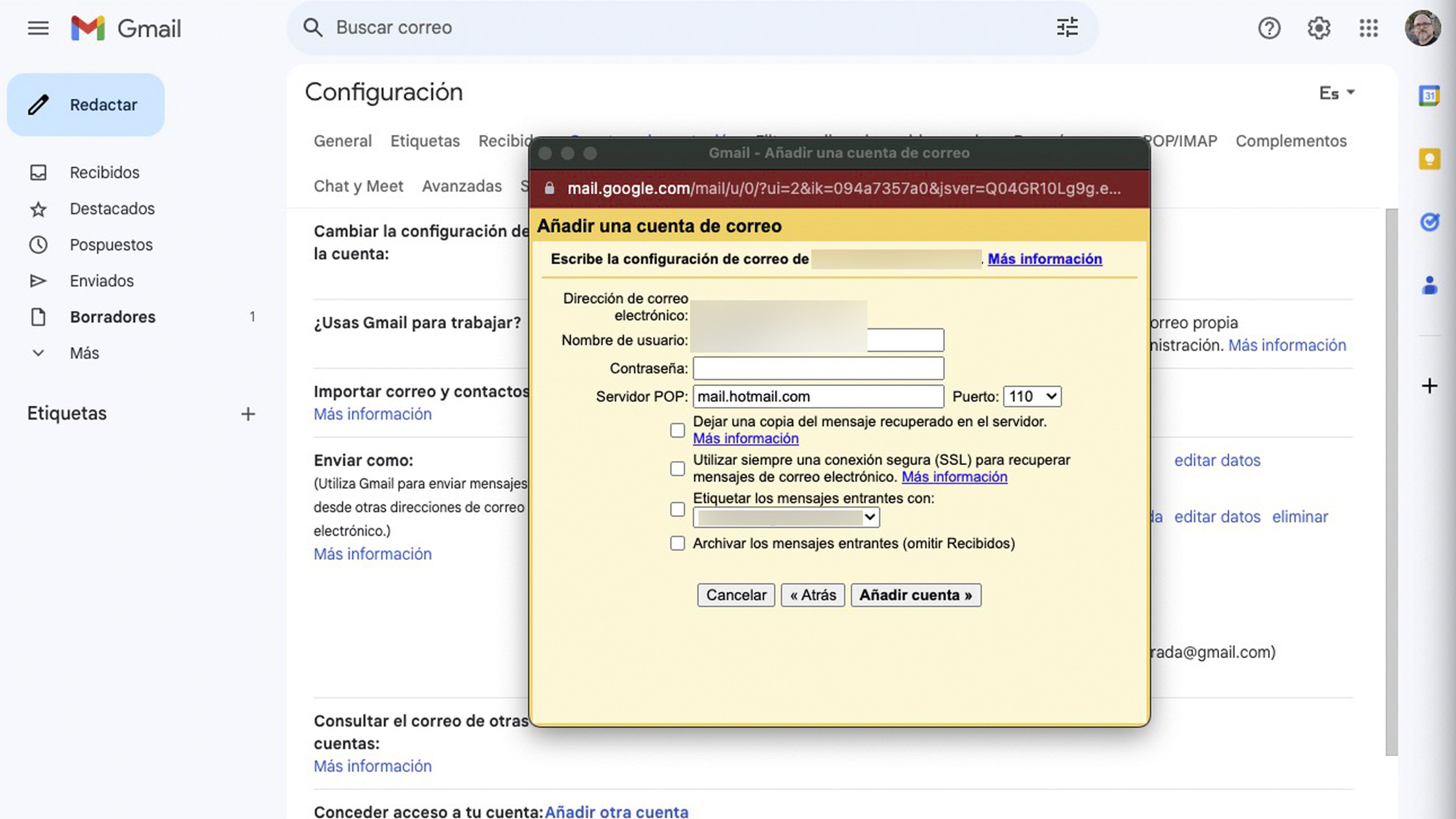Enable archive incoming messages checkbox

(677, 543)
